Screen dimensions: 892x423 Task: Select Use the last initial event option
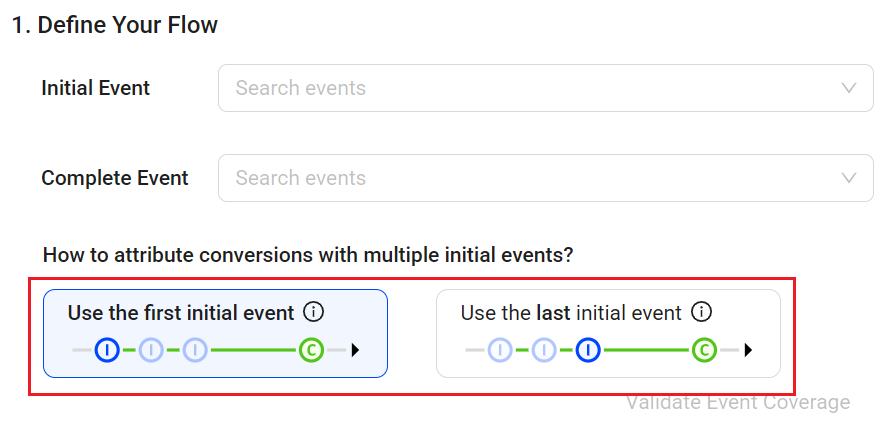point(608,333)
